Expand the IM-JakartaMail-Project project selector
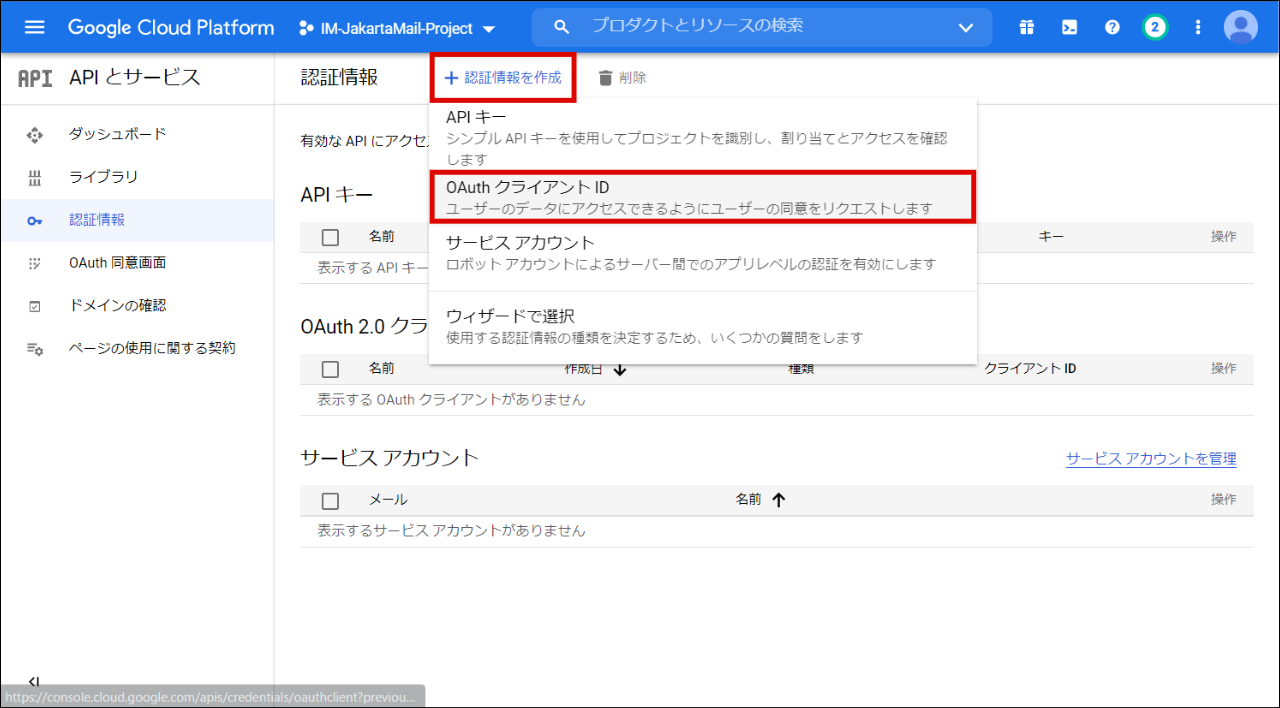Image resolution: width=1280 pixels, height=708 pixels. tap(397, 29)
